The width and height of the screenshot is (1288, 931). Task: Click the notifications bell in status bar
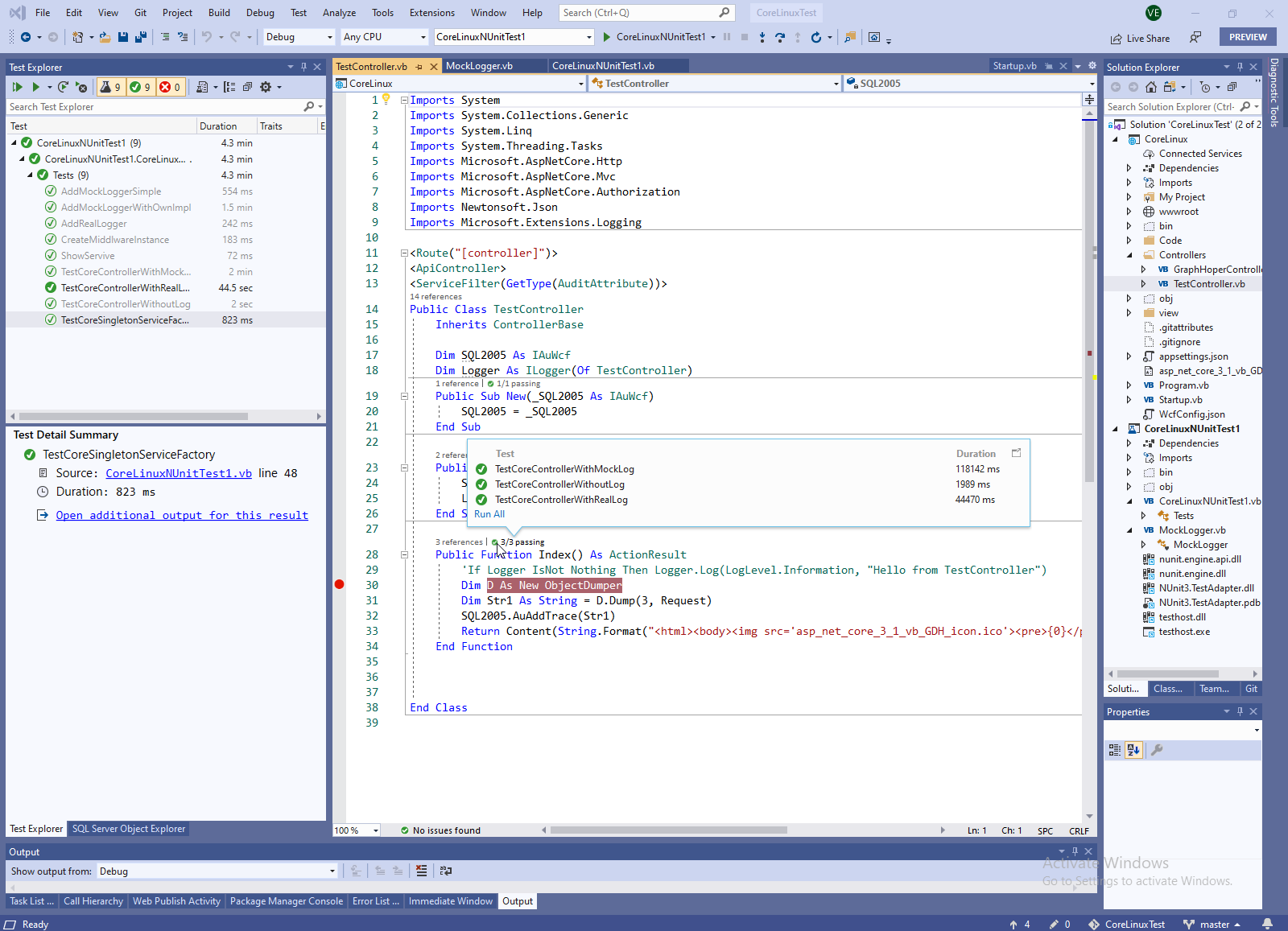click(1267, 924)
